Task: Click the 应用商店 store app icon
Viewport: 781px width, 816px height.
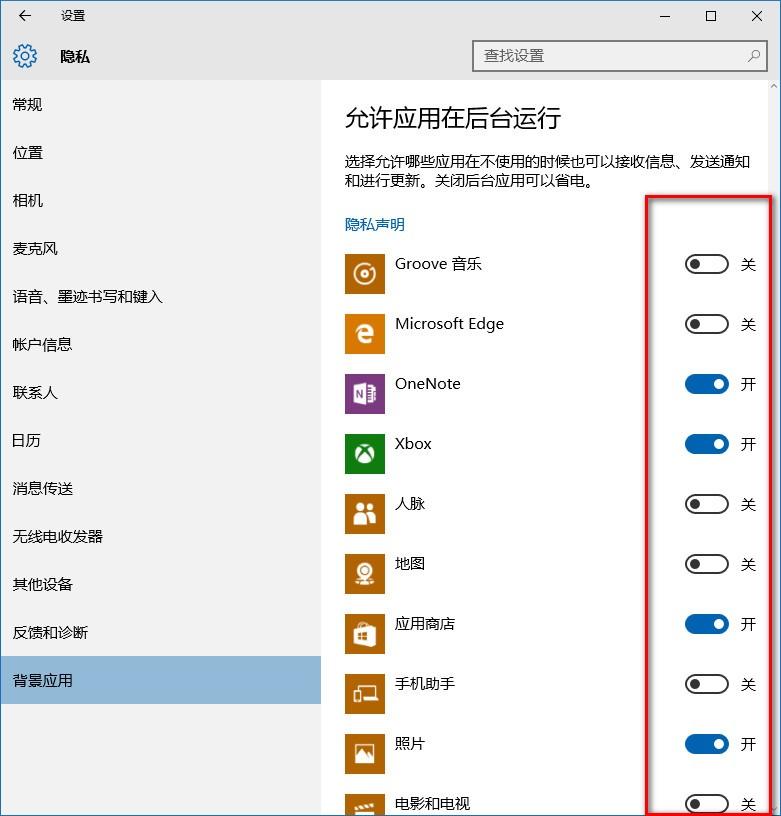Action: point(365,634)
